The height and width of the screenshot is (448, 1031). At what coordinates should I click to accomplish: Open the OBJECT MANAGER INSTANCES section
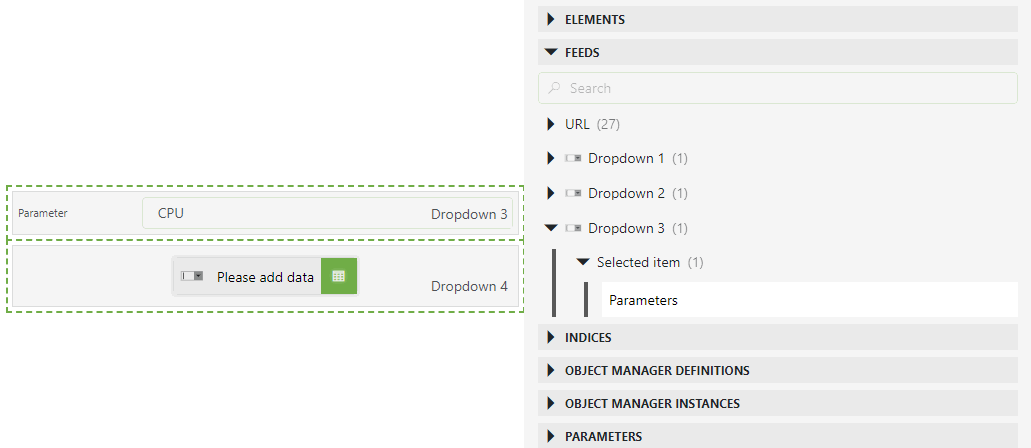tap(778, 403)
